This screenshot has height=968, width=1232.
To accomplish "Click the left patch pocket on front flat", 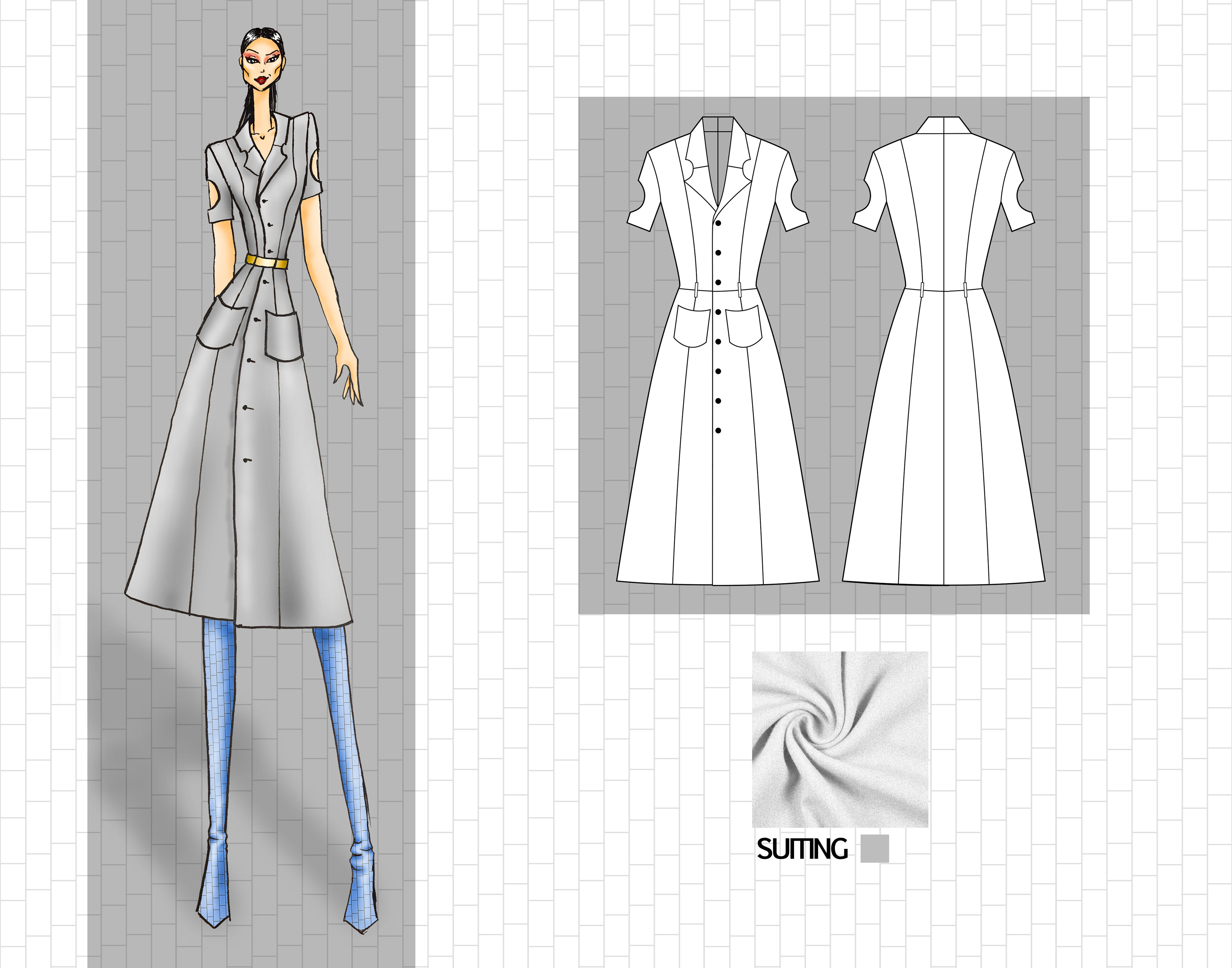I will [691, 326].
